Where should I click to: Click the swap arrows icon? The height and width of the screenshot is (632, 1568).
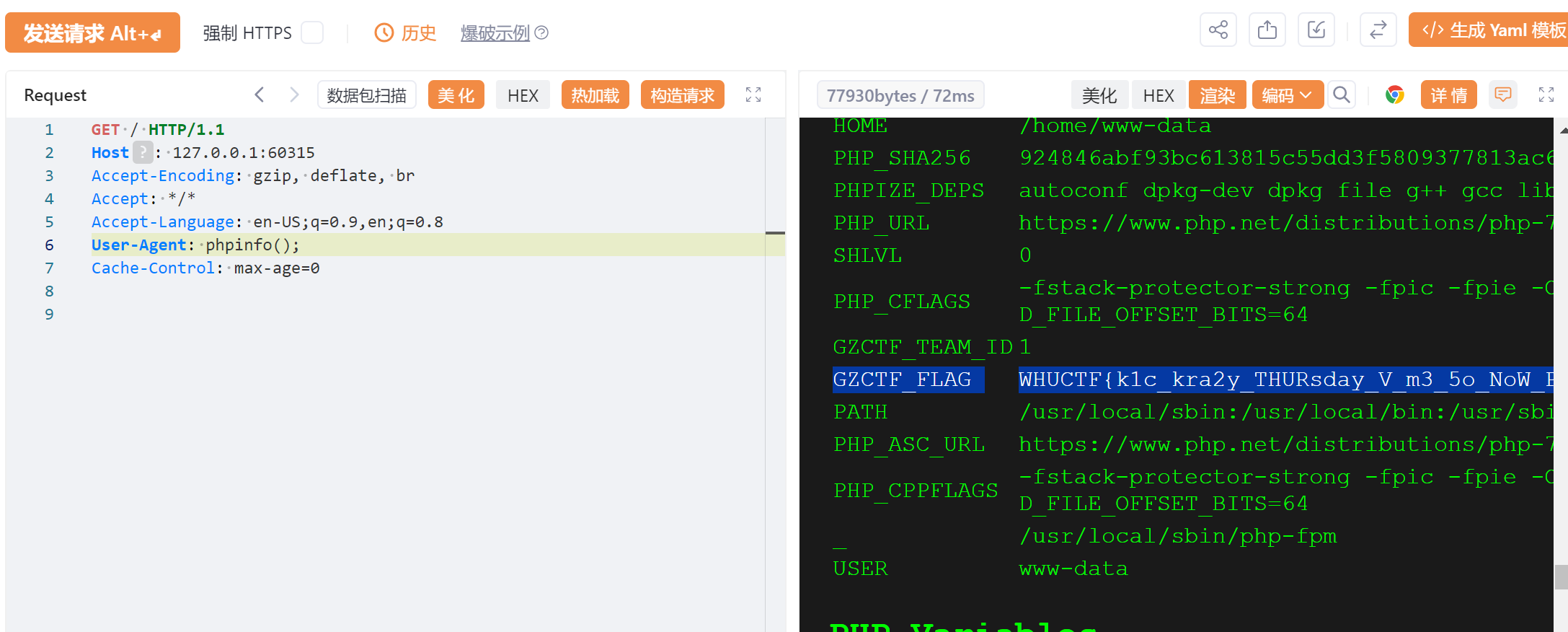point(1378,30)
